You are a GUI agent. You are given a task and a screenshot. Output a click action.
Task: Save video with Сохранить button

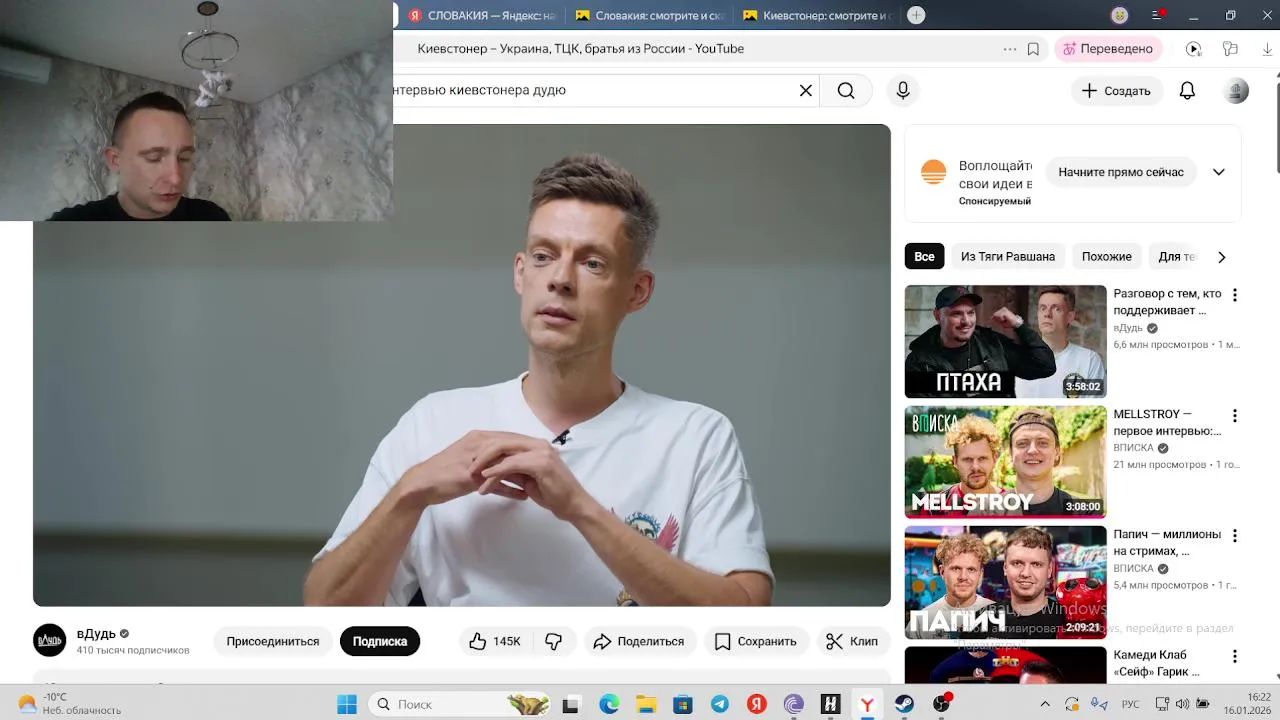point(756,641)
